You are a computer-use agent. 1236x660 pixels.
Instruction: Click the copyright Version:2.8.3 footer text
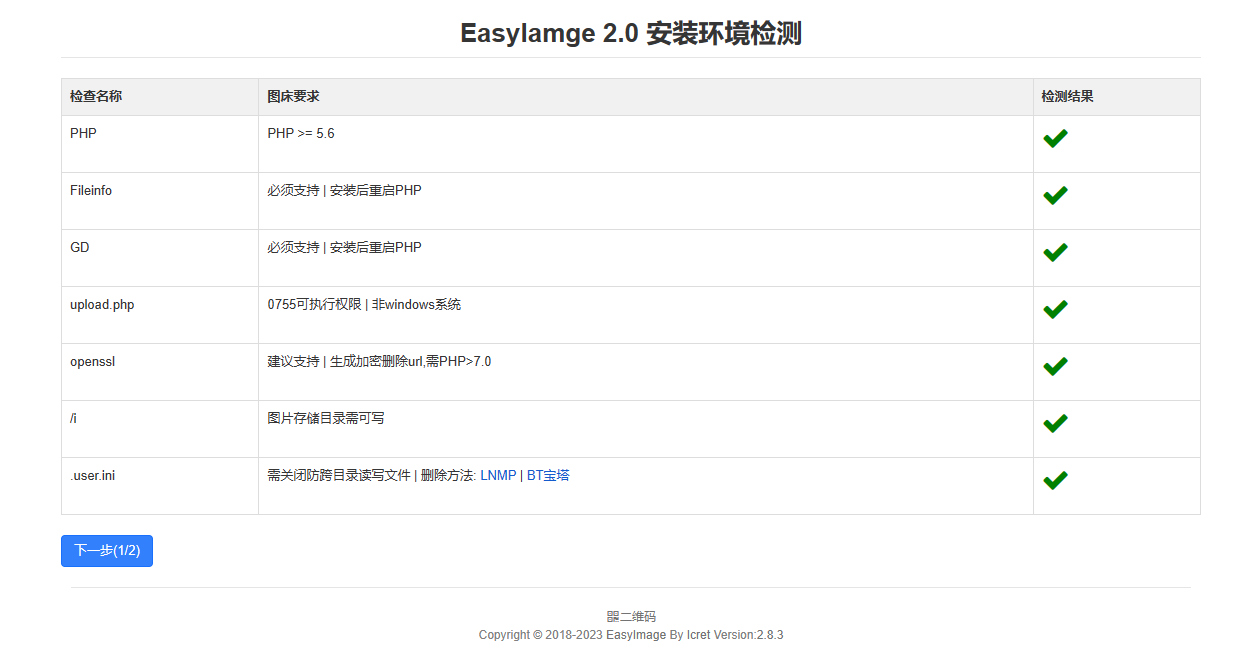pos(630,635)
